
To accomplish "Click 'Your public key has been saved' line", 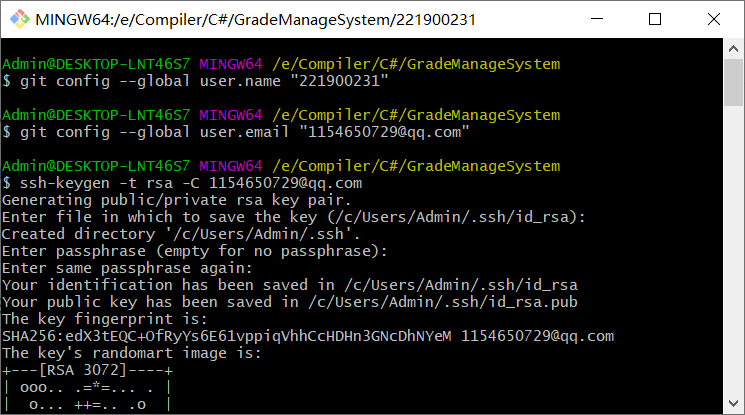I will click(290, 302).
